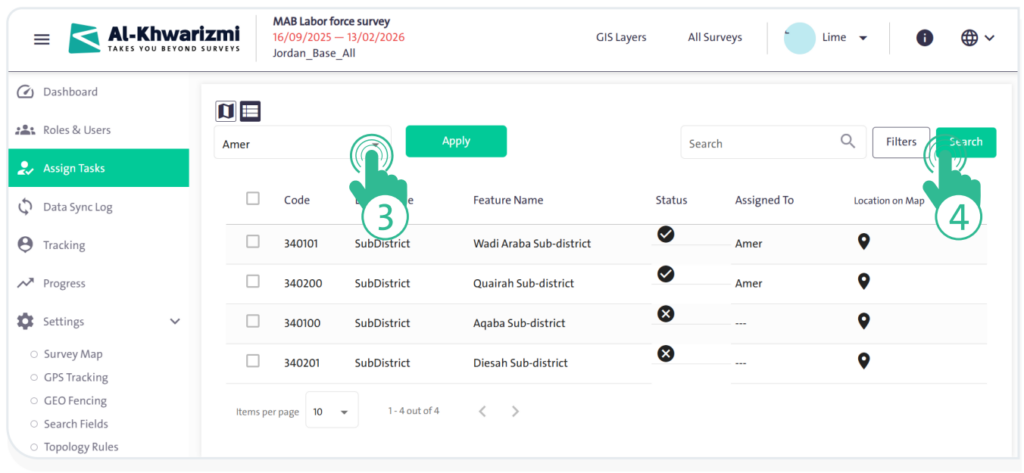Open the Filters button
Screen dimensions: 1024x473
[900, 142]
